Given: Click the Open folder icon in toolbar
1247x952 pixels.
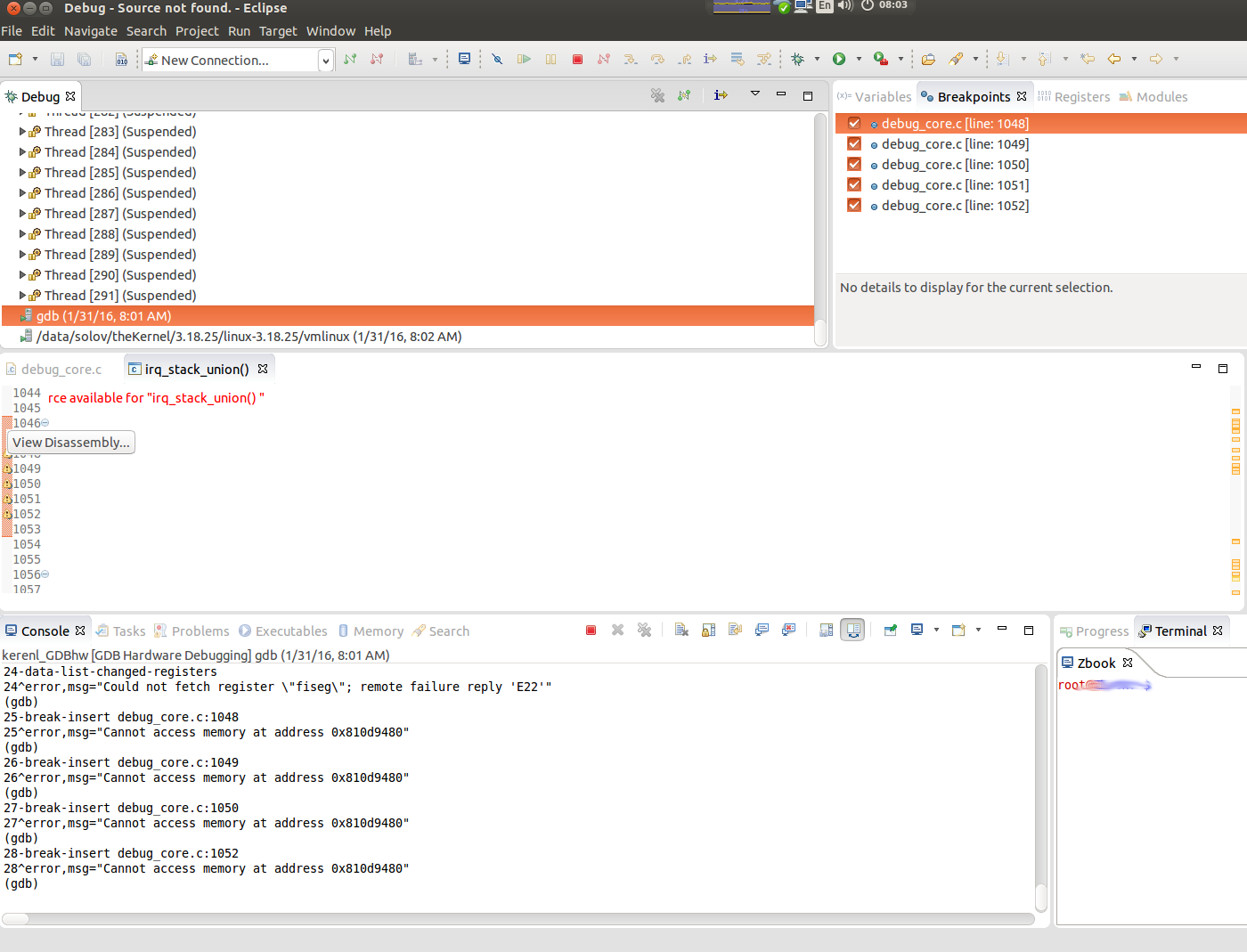Looking at the screenshot, I should click(928, 60).
